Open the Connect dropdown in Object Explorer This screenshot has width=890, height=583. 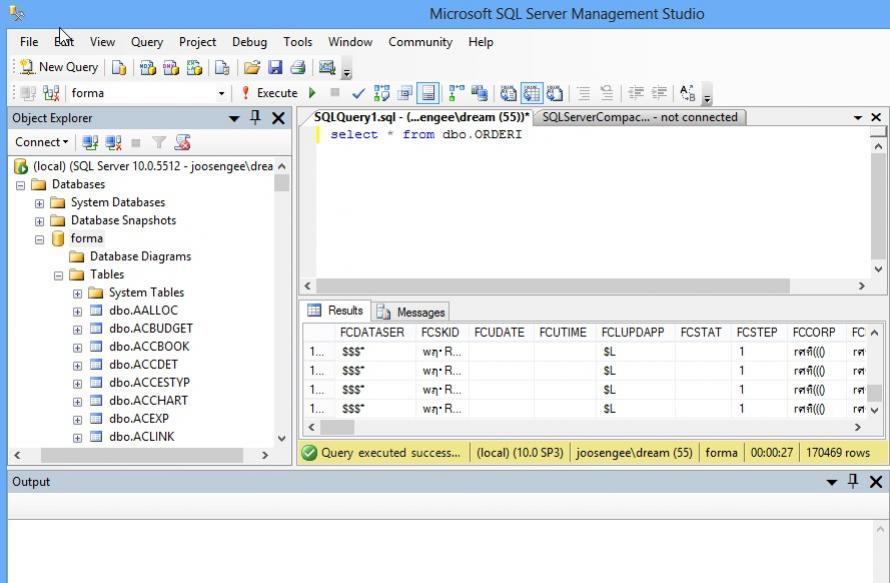[41, 142]
